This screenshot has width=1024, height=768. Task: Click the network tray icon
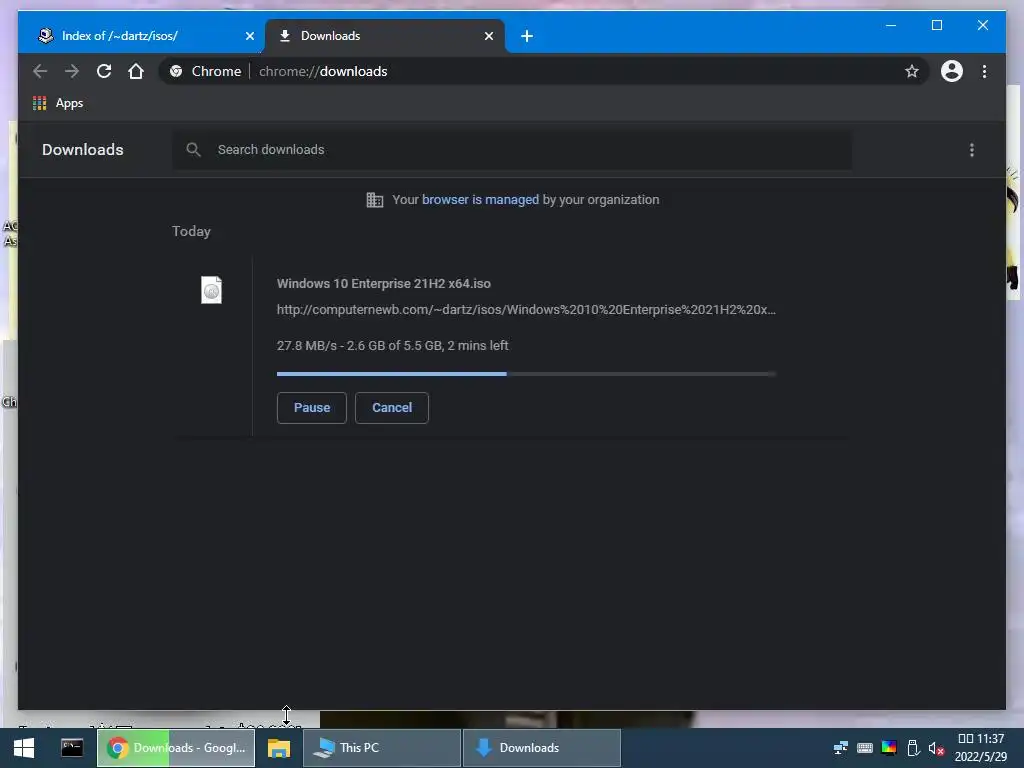[x=840, y=748]
